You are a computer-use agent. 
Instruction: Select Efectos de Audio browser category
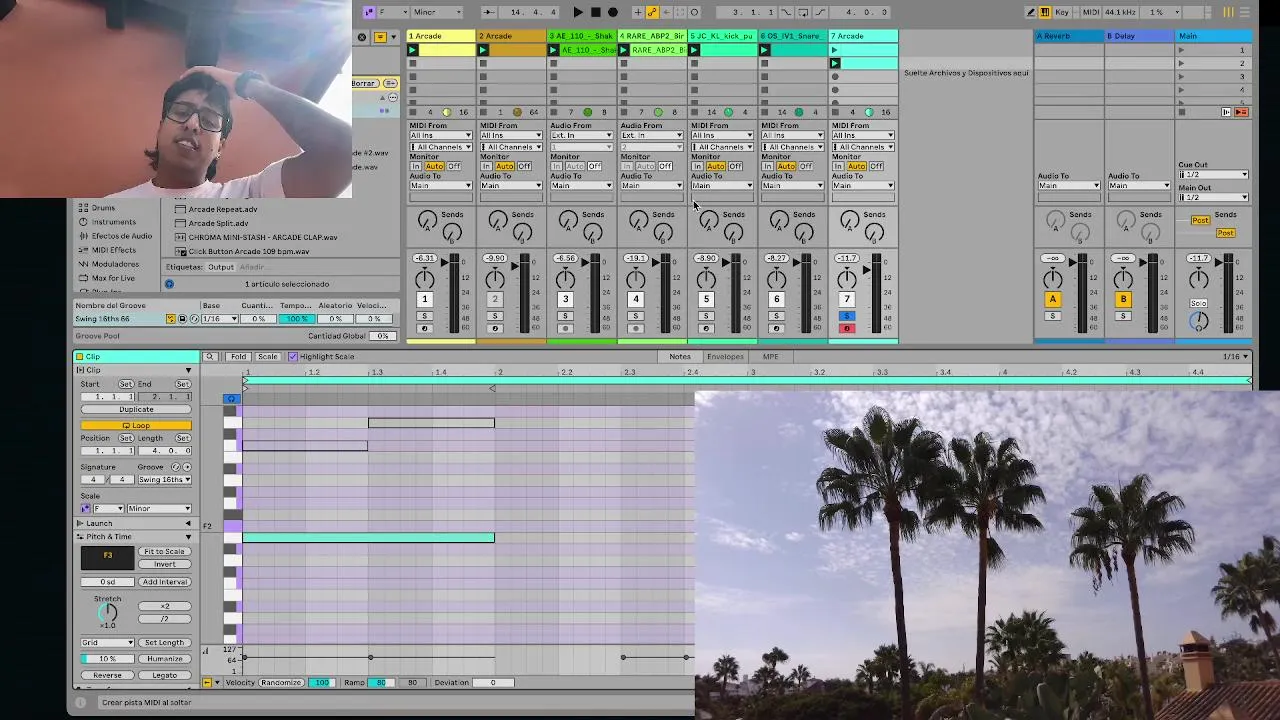tap(121, 236)
